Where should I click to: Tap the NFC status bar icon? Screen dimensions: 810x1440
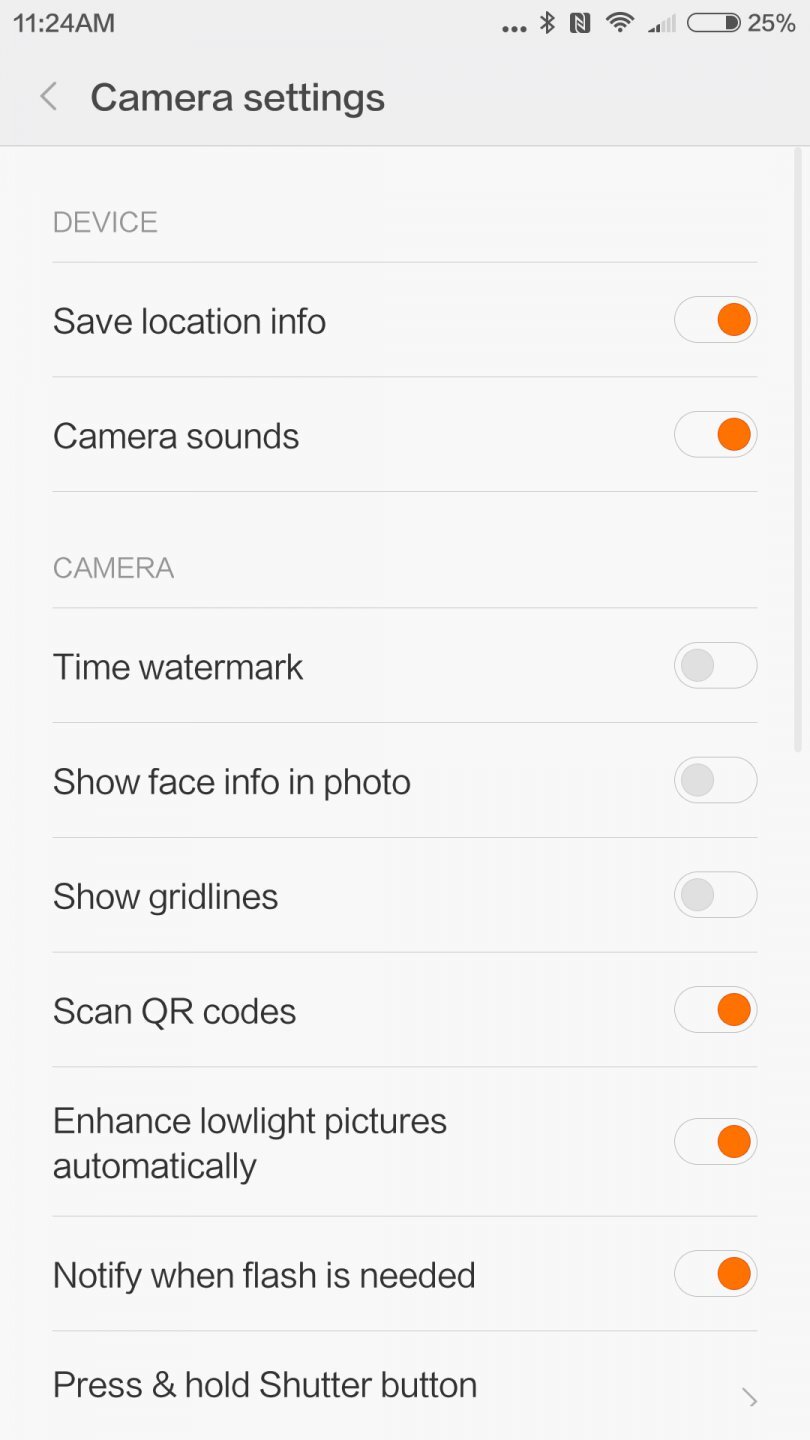pos(580,23)
